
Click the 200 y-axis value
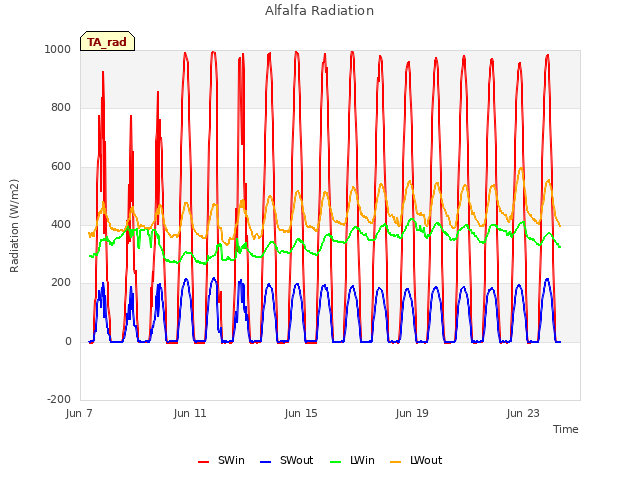(x=61, y=282)
